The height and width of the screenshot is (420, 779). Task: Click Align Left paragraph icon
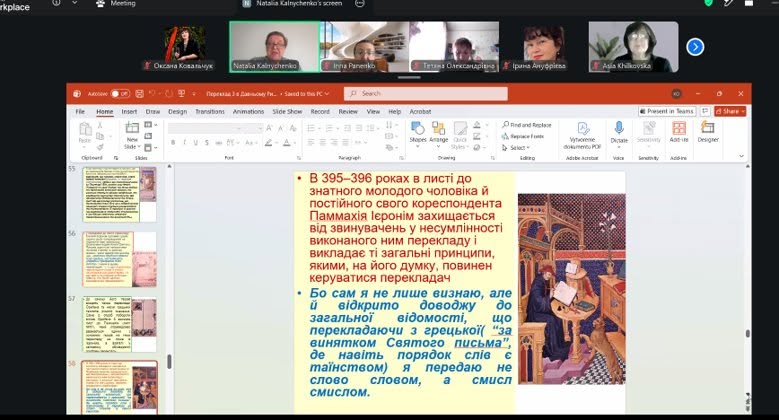311,143
